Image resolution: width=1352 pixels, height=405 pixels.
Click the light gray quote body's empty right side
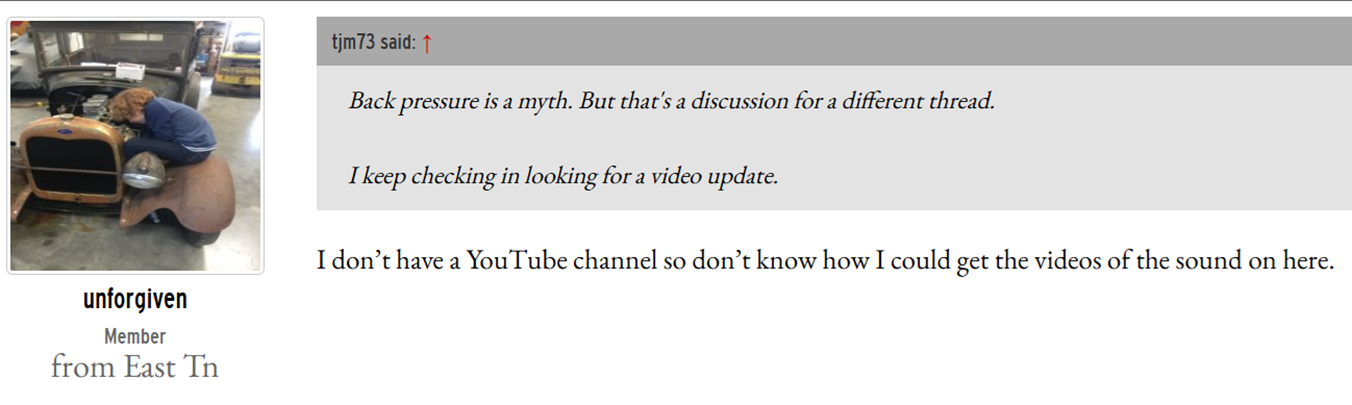click(x=1150, y=140)
